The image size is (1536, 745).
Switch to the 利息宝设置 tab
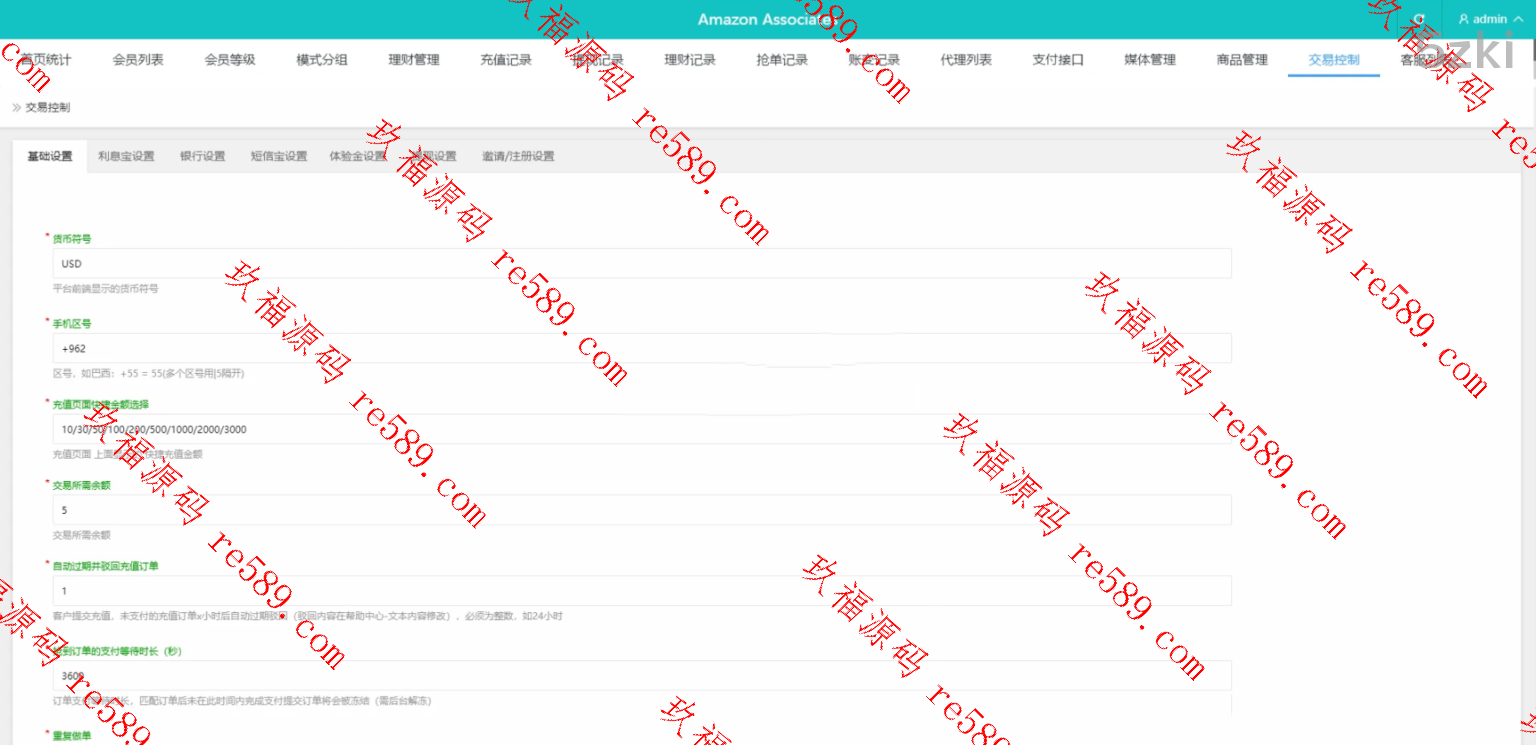(x=126, y=156)
